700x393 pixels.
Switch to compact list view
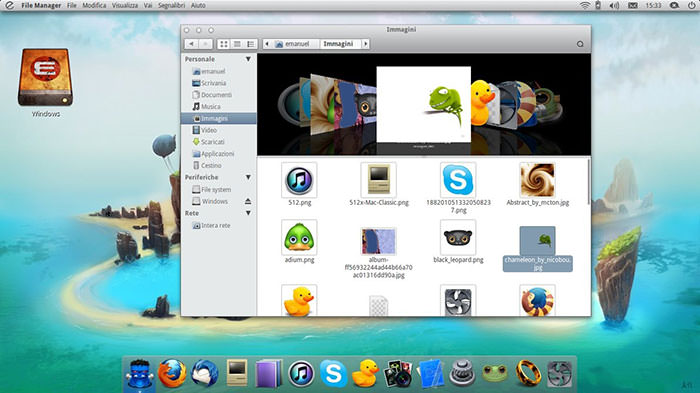[x=250, y=44]
